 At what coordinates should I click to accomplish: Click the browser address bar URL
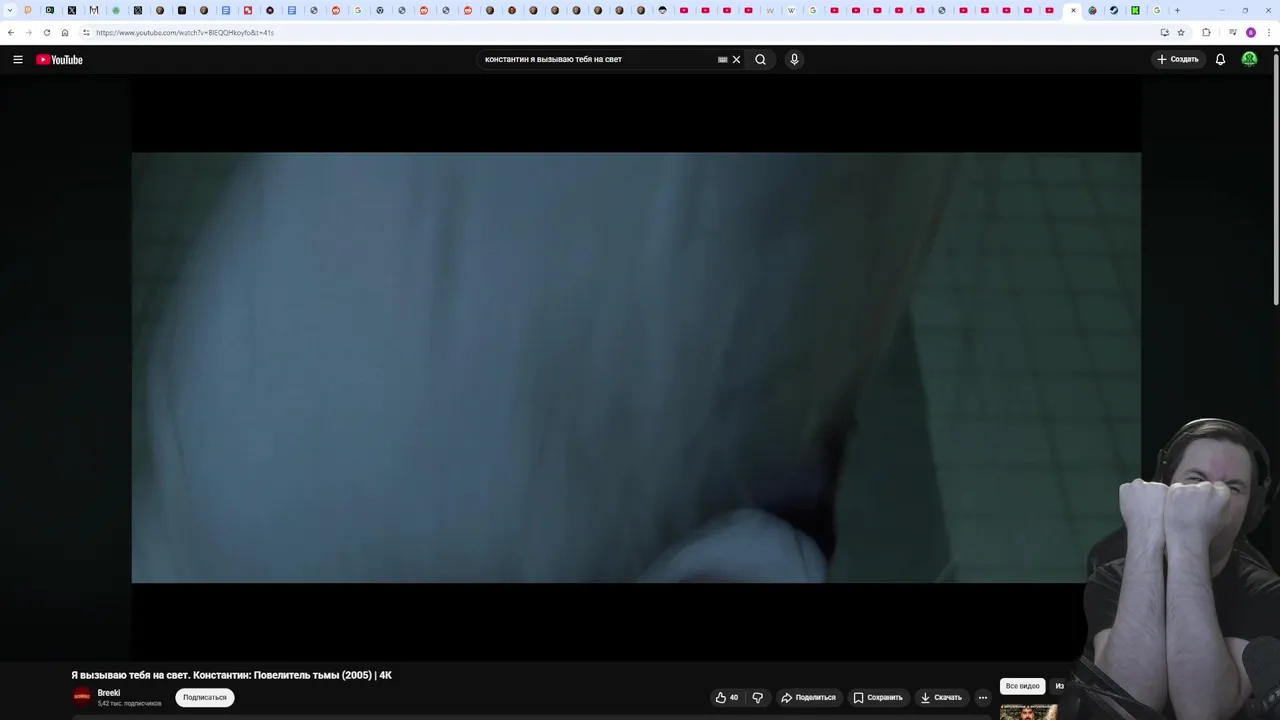click(x=185, y=33)
